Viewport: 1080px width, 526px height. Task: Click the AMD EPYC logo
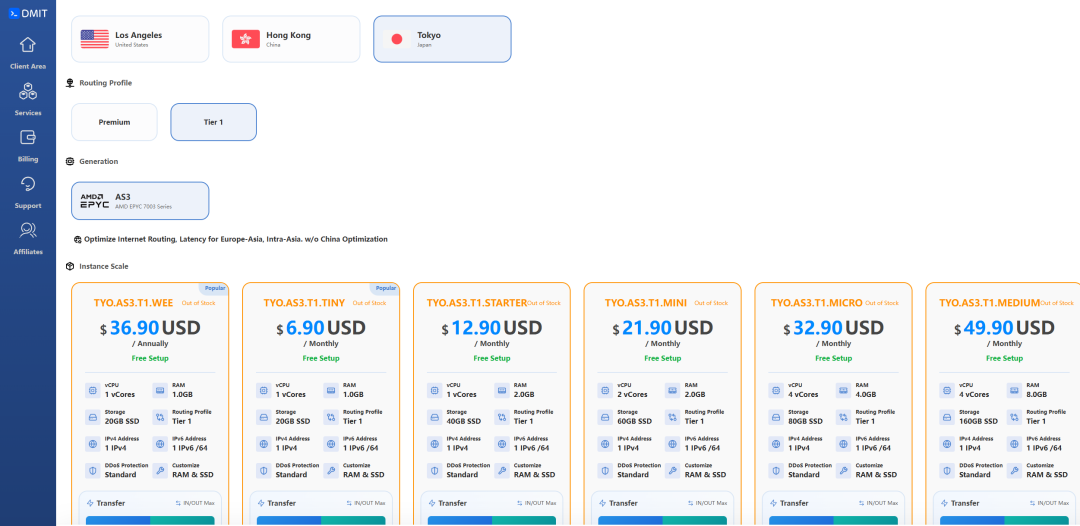pos(94,200)
